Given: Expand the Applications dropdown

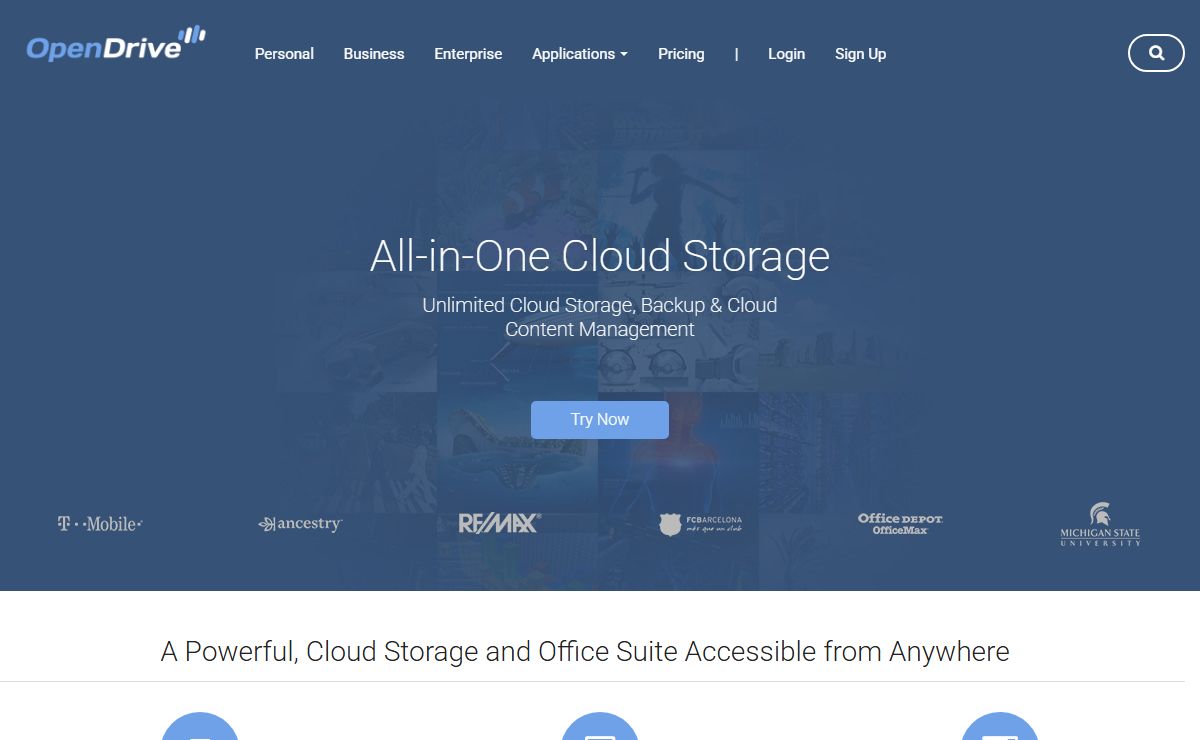Looking at the screenshot, I should click(580, 54).
